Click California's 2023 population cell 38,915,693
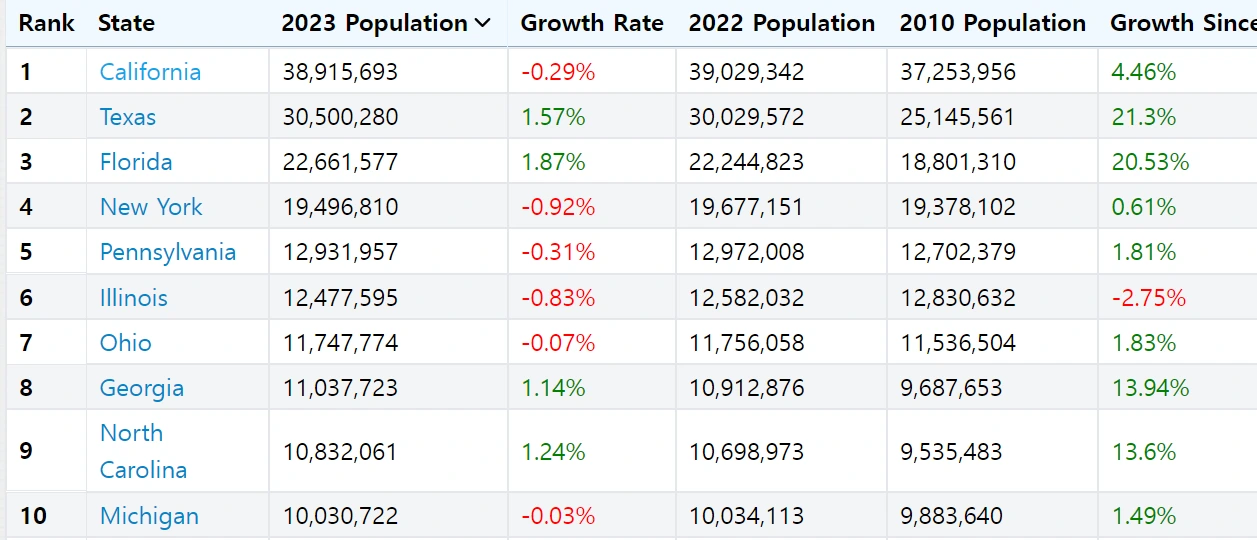The image size is (1257, 540). (340, 72)
